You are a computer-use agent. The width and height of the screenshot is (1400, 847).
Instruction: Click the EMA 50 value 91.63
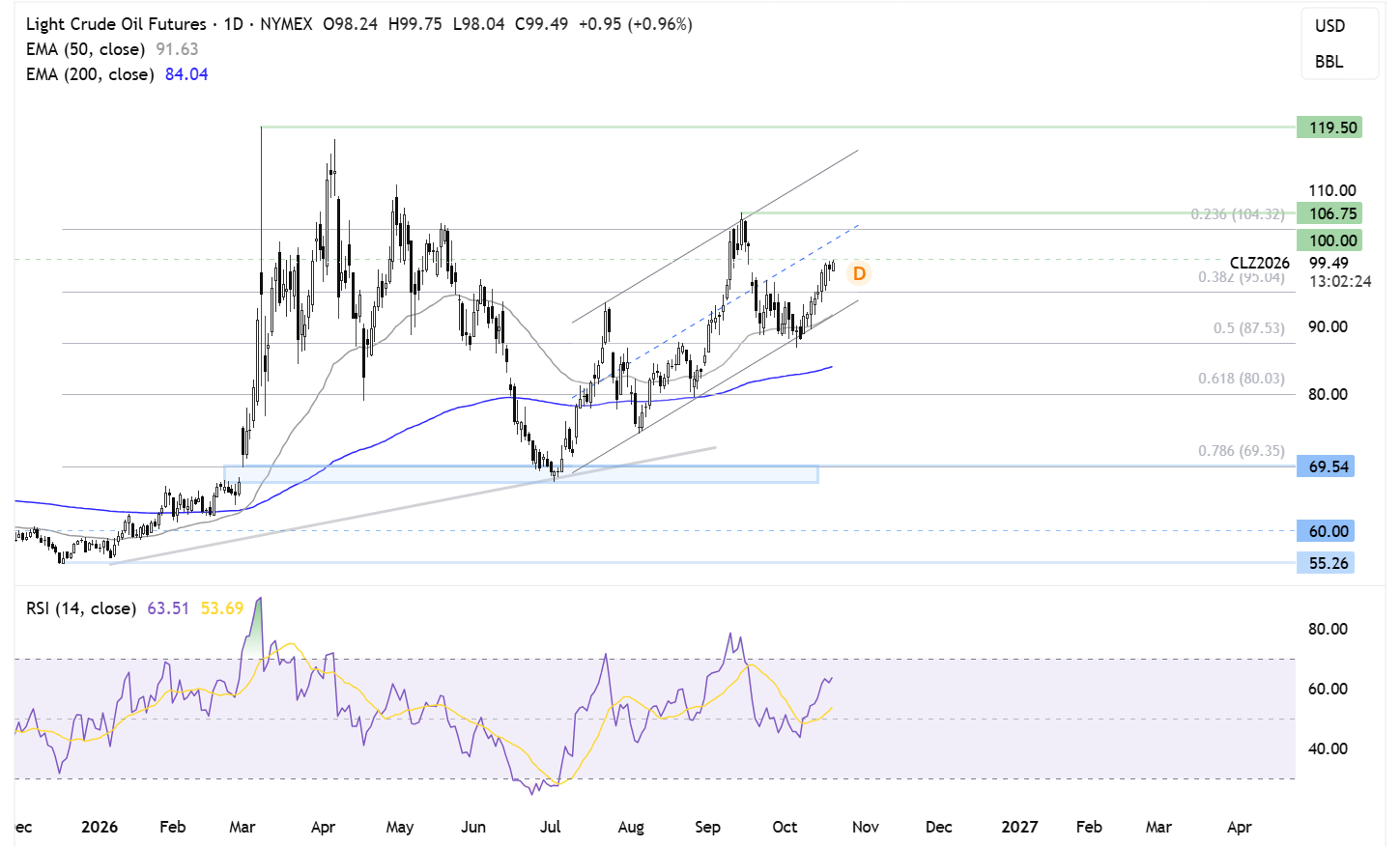point(177,49)
